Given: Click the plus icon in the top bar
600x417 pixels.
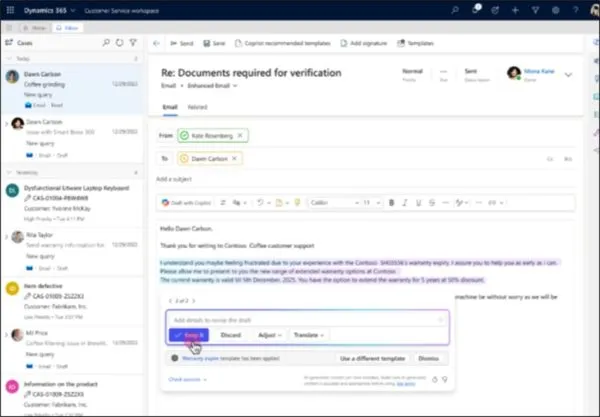Looking at the screenshot, I should [x=515, y=10].
